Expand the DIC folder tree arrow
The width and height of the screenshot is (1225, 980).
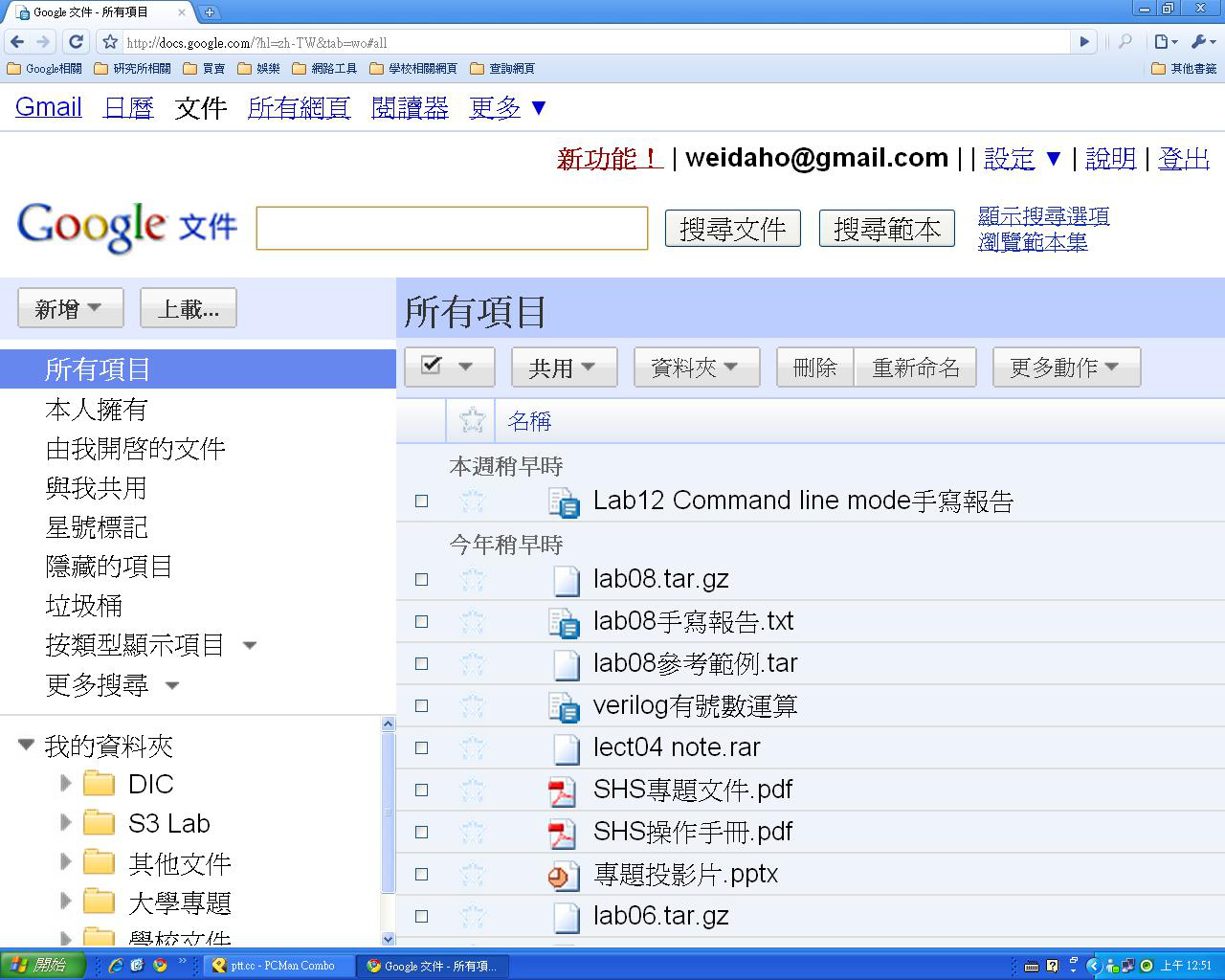coord(65,783)
